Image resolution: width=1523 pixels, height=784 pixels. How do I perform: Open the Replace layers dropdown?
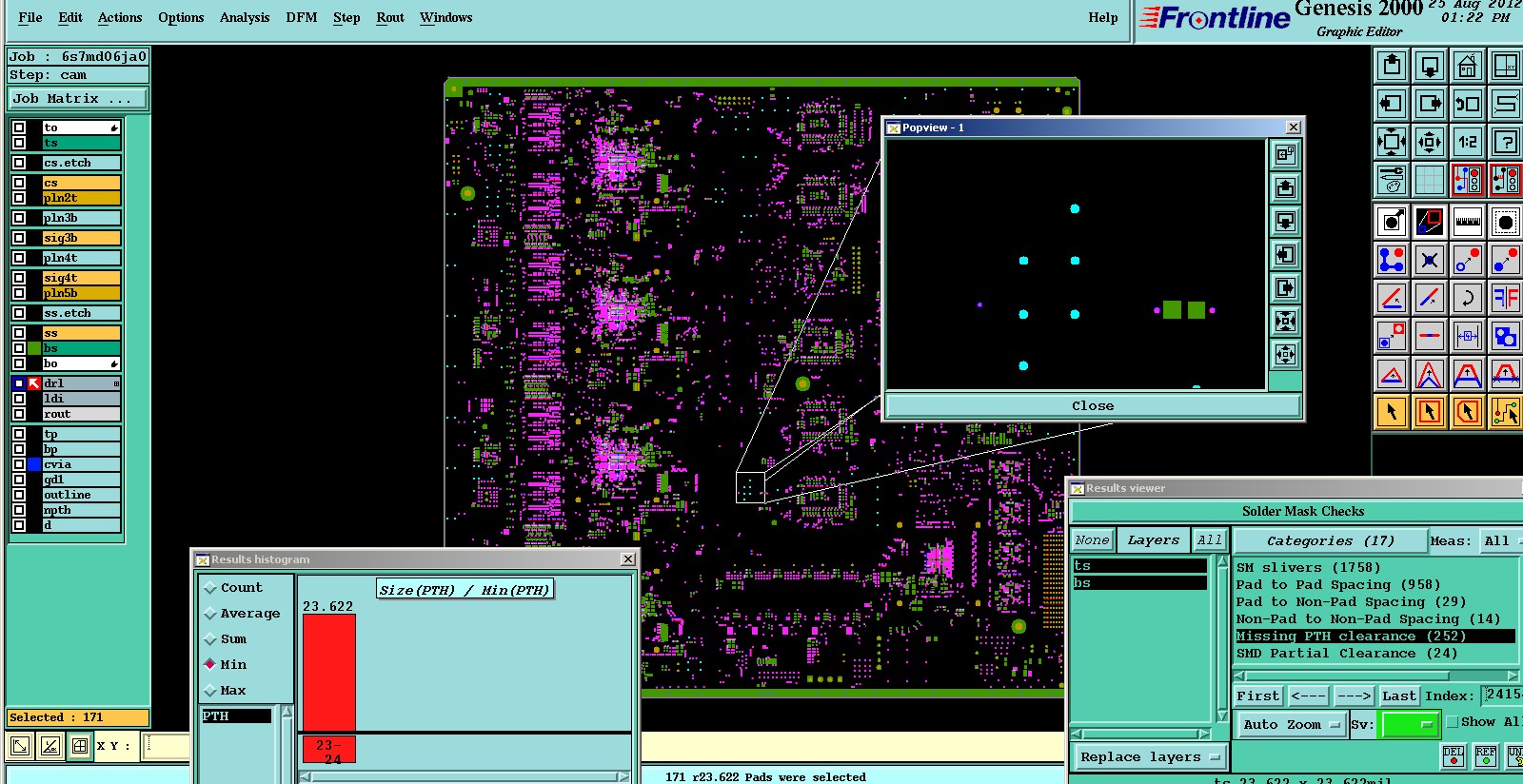click(1150, 757)
